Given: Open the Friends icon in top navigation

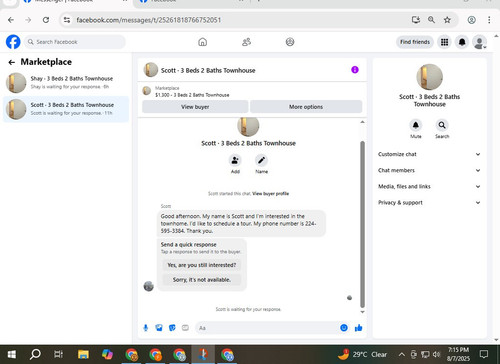Looking at the screenshot, I should (246, 42).
